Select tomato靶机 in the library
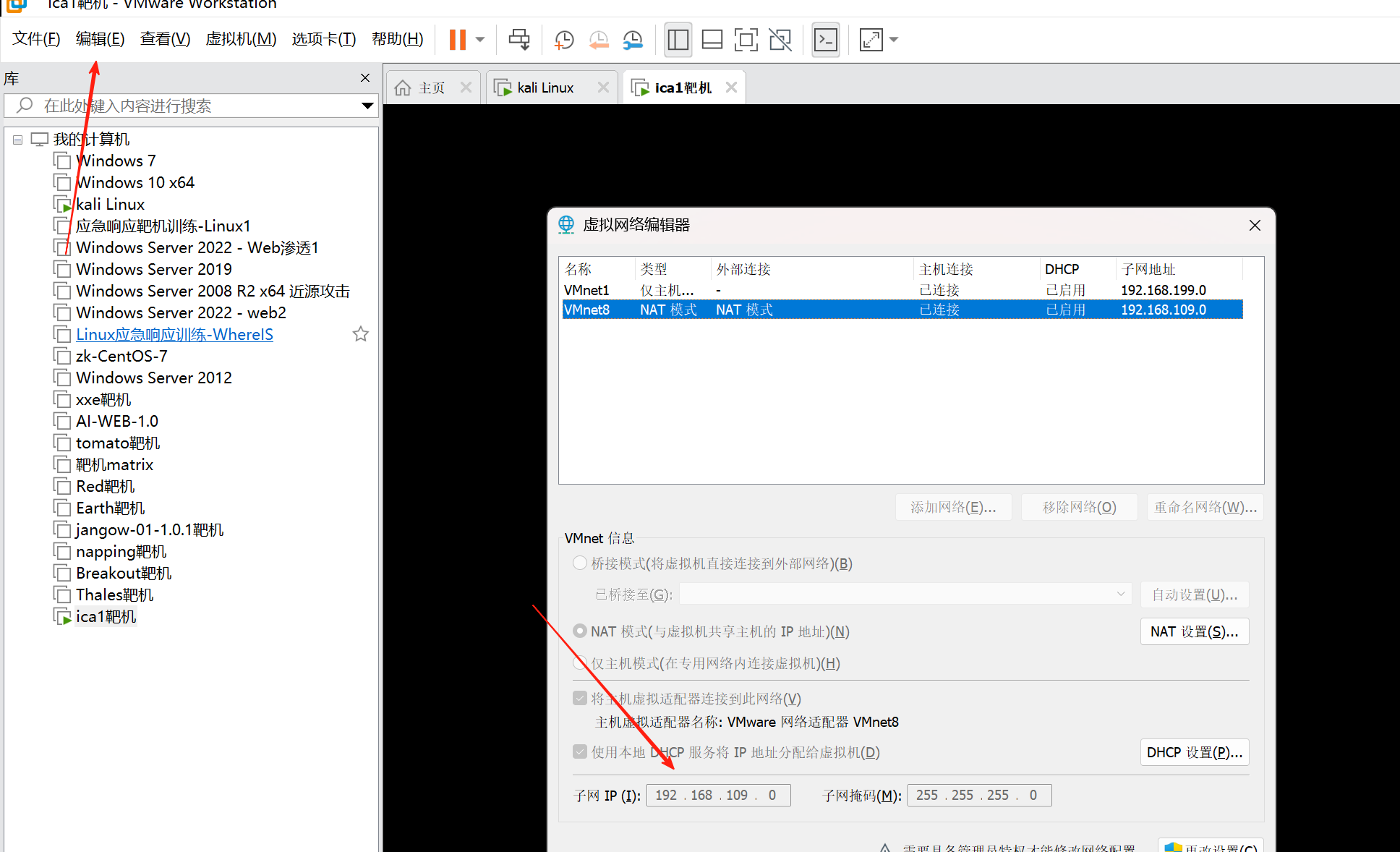Image resolution: width=1400 pixels, height=852 pixels. [x=118, y=443]
